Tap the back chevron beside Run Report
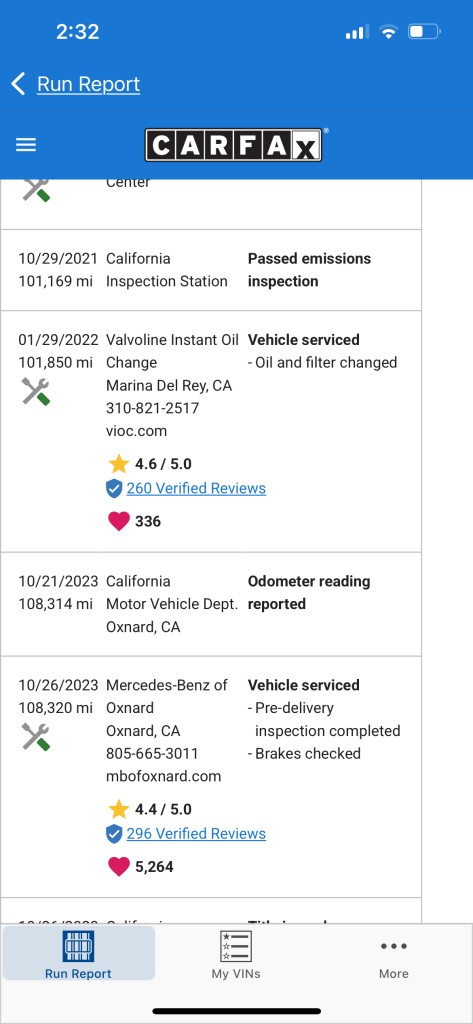473x1024 pixels. click(x=18, y=84)
